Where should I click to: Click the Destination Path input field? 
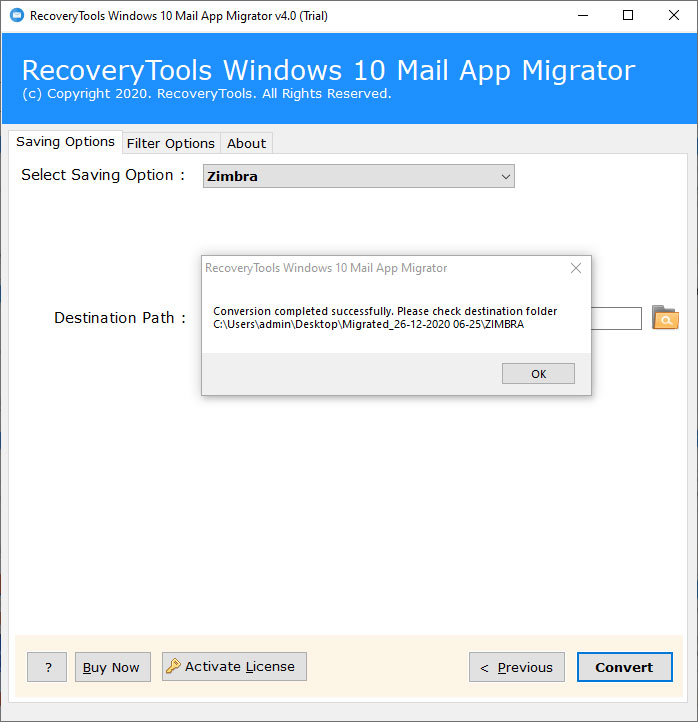tap(616, 319)
